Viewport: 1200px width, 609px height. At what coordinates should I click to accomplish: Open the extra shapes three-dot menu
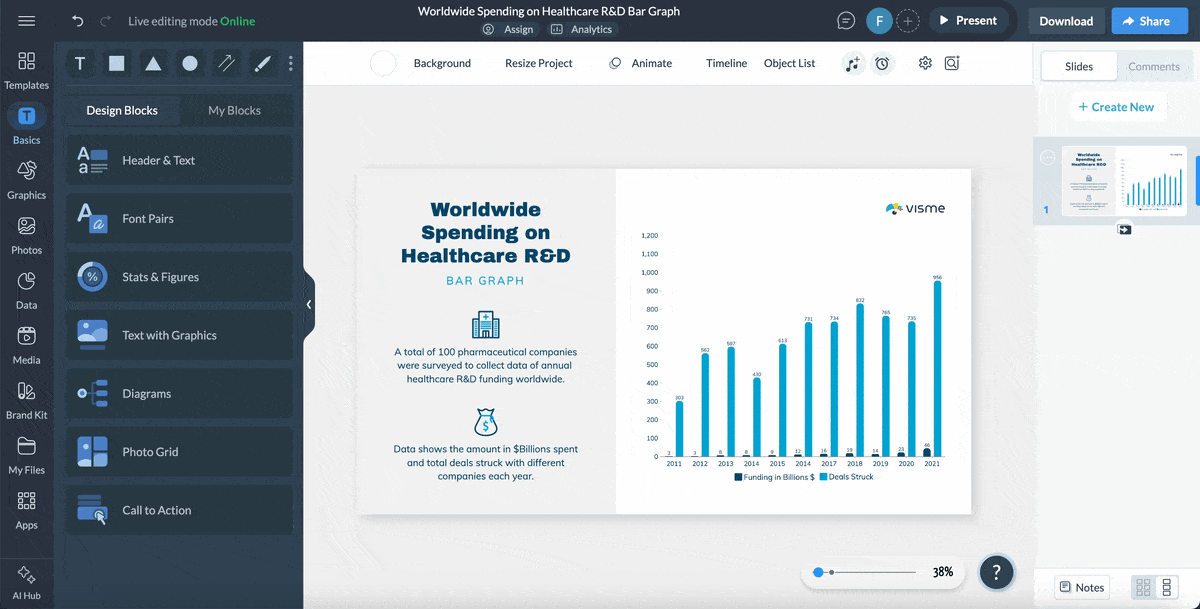(290, 63)
